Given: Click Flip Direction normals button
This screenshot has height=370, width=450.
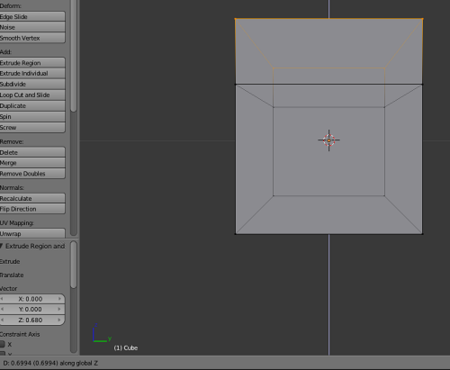Looking at the screenshot, I should [32, 209].
